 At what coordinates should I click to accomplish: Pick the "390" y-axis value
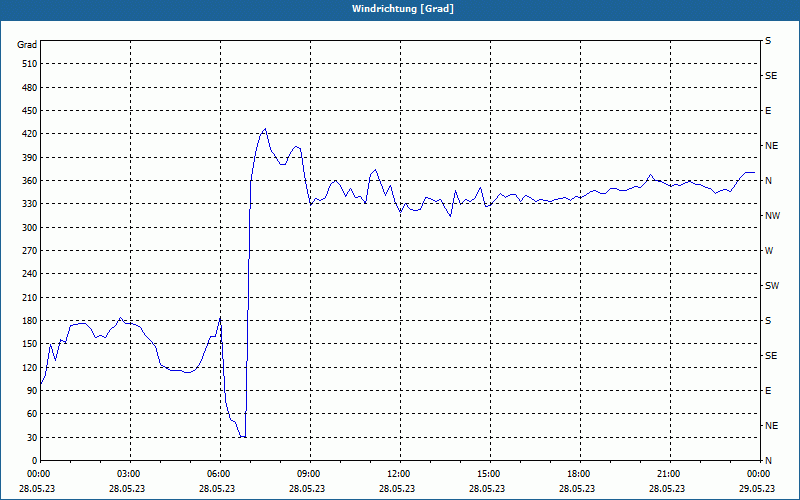coord(30,158)
